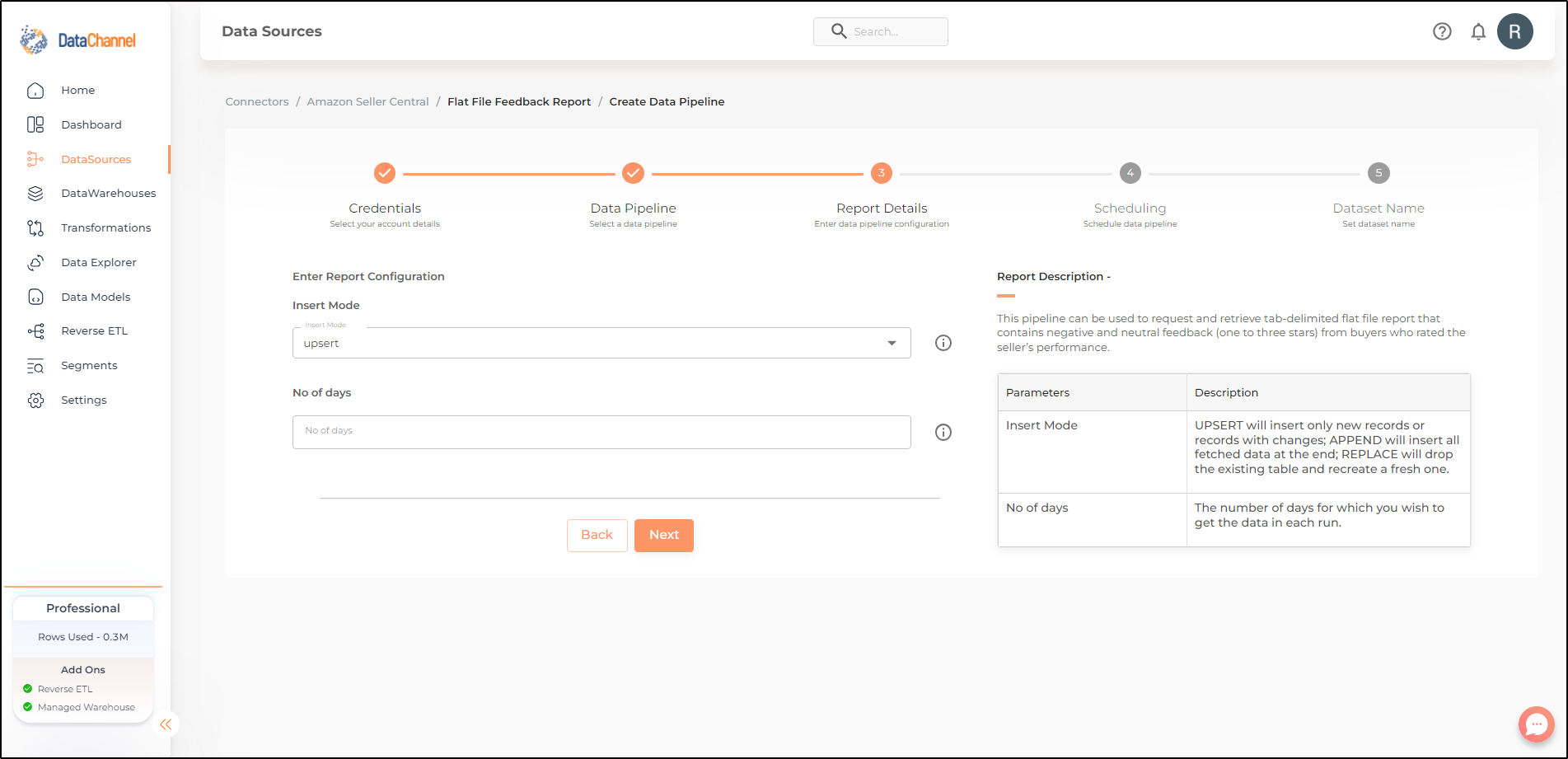This screenshot has height=759, width=1568.
Task: Focus the No of days input
Action: pyautogui.click(x=601, y=432)
